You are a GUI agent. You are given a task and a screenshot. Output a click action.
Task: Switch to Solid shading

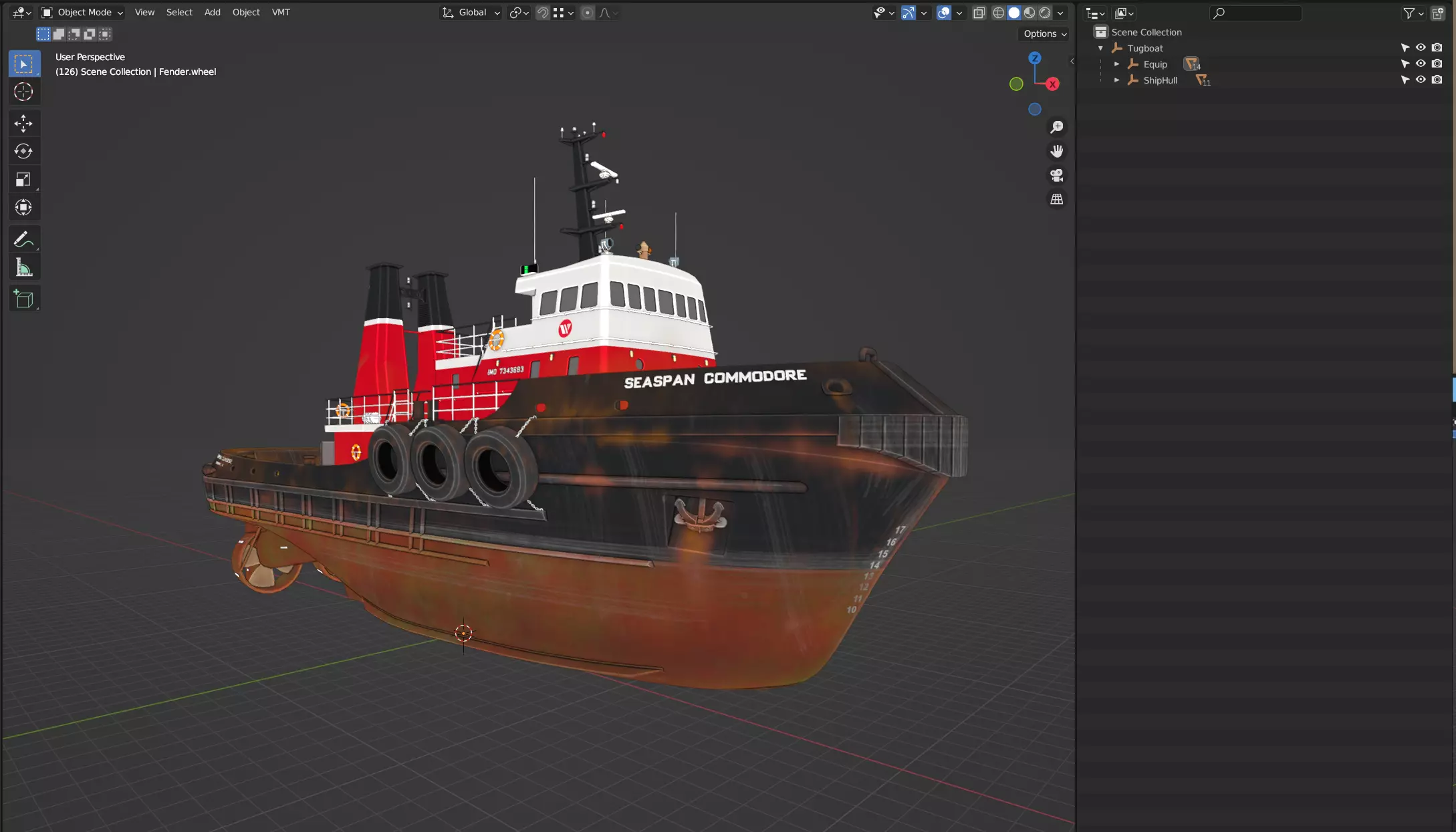click(1014, 13)
